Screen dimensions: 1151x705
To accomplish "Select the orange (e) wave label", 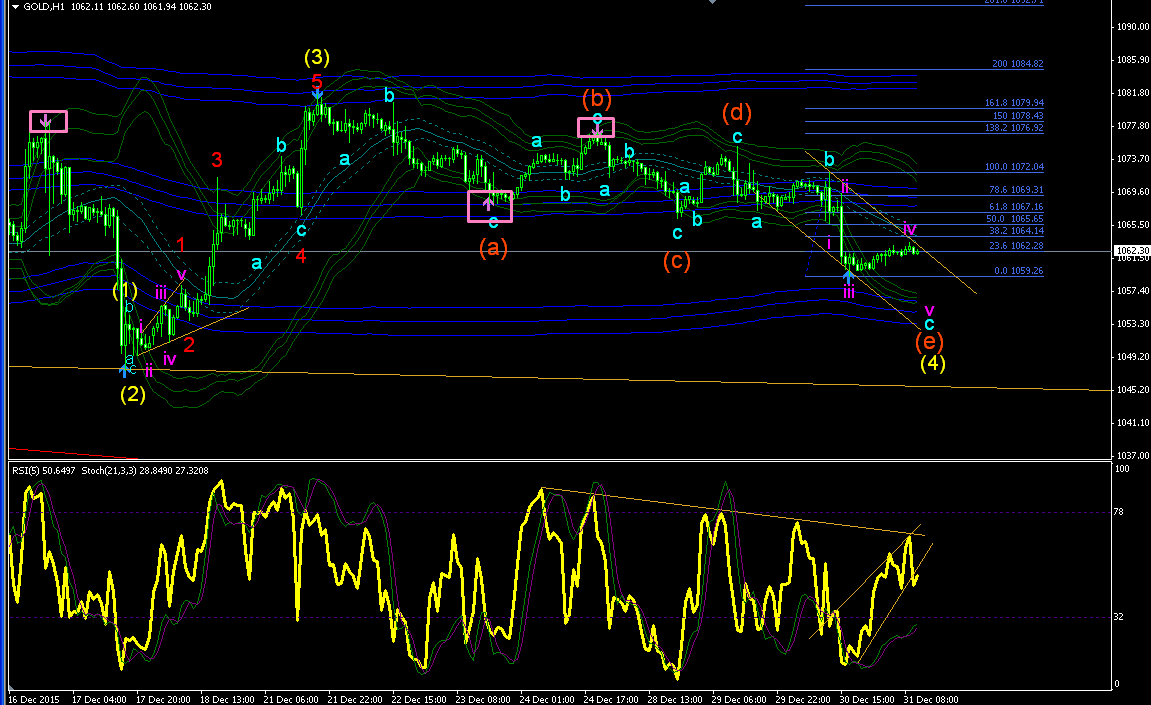I will point(929,341).
